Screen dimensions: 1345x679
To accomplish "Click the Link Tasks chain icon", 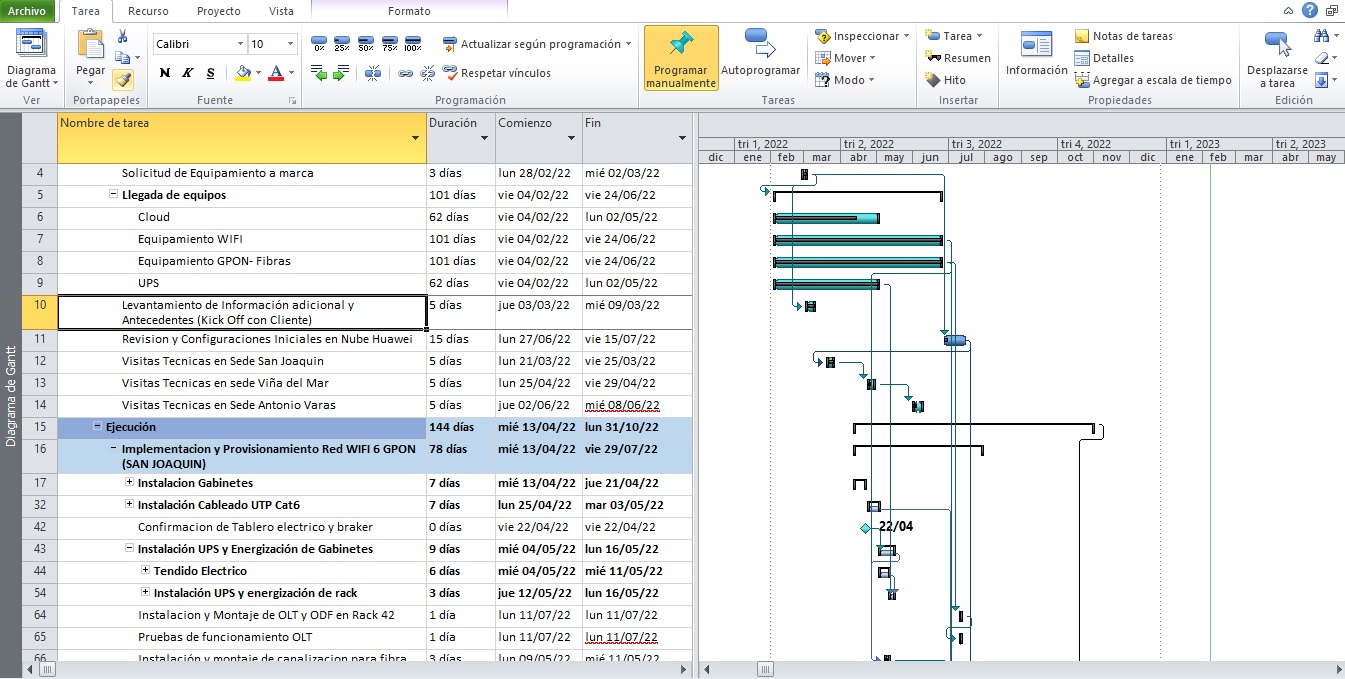I will coord(405,73).
